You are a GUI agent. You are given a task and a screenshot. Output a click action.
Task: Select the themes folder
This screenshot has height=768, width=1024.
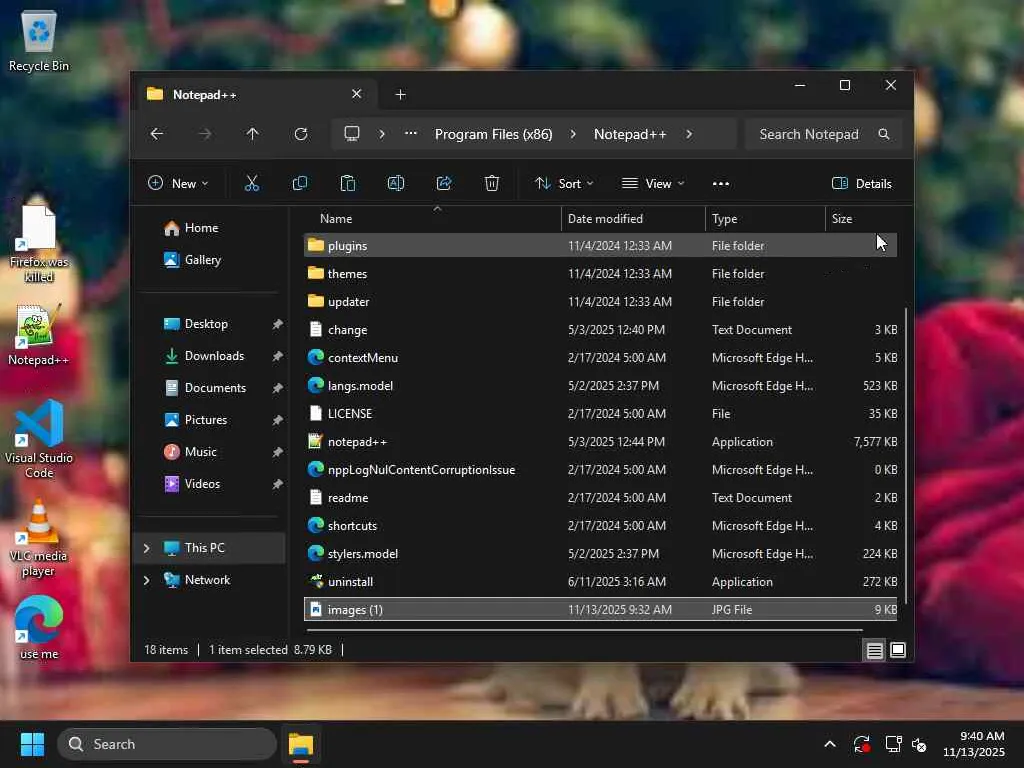(x=600, y=274)
